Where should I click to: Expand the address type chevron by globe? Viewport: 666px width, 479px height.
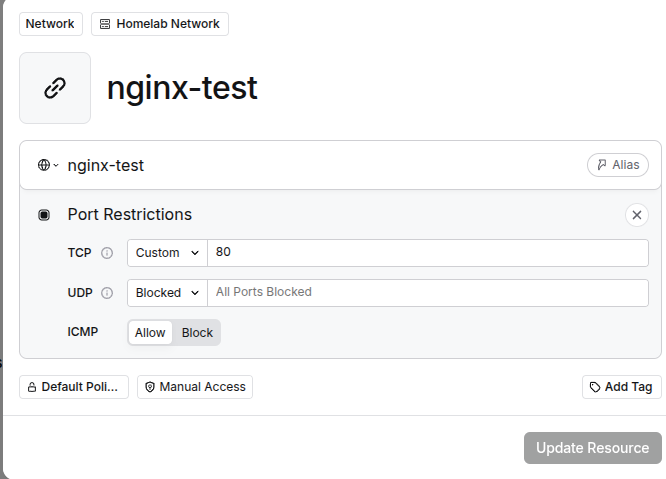point(56,166)
